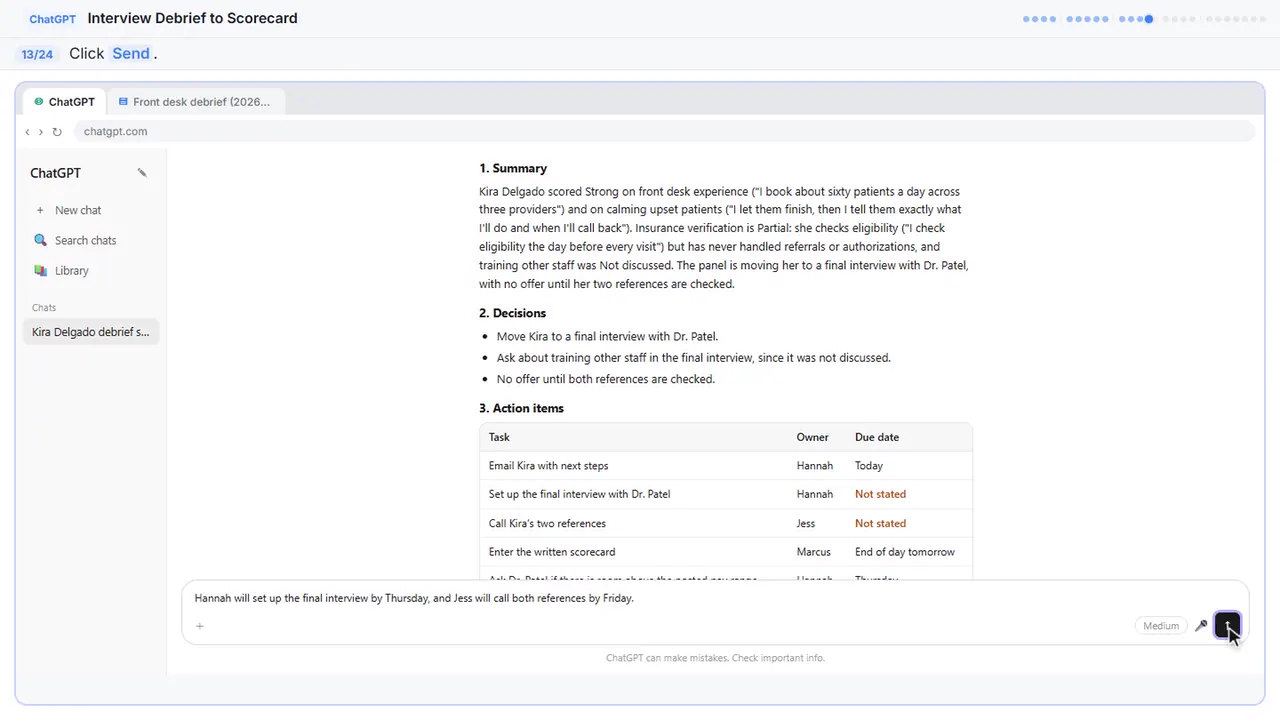Click the '3. Action items' heading
1280x720 pixels.
tap(521, 408)
